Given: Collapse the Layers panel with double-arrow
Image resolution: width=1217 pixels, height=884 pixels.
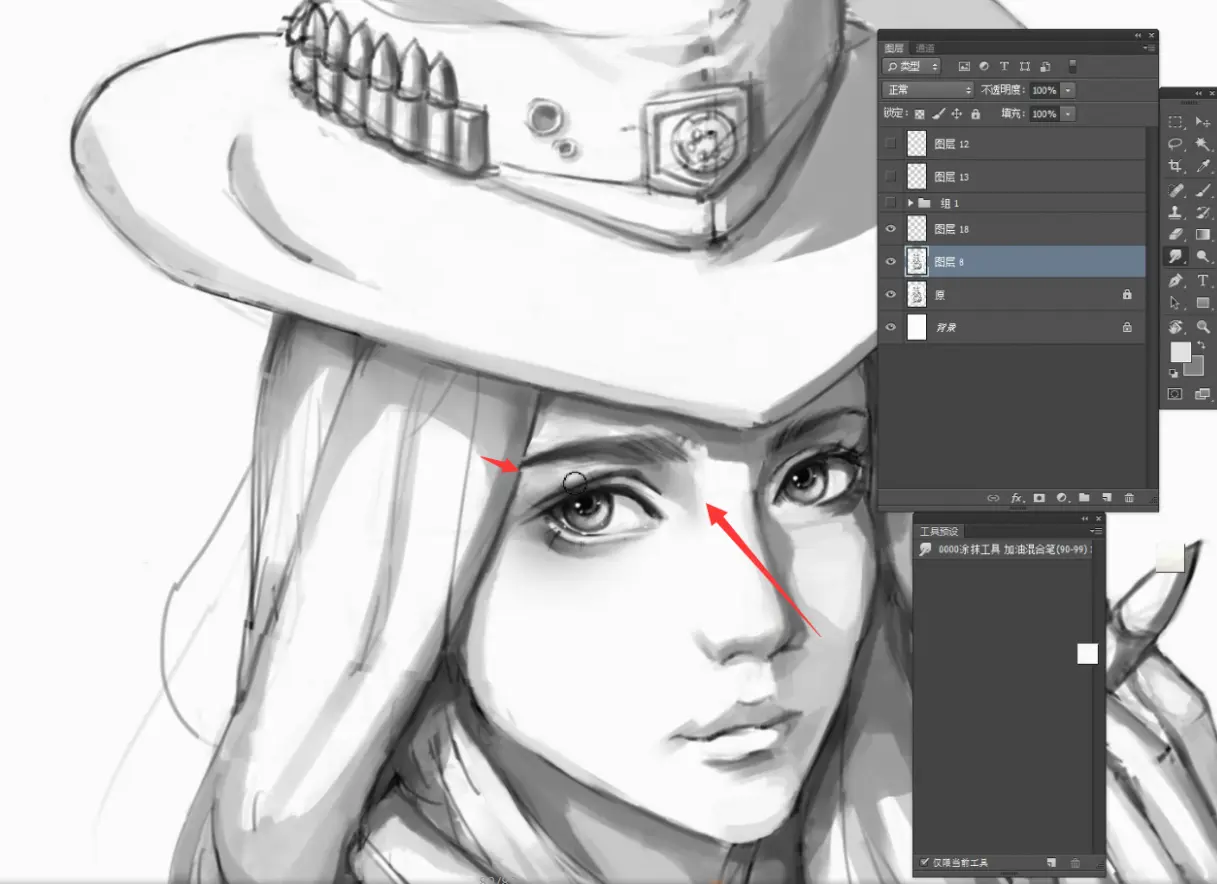Looking at the screenshot, I should (x=1137, y=35).
